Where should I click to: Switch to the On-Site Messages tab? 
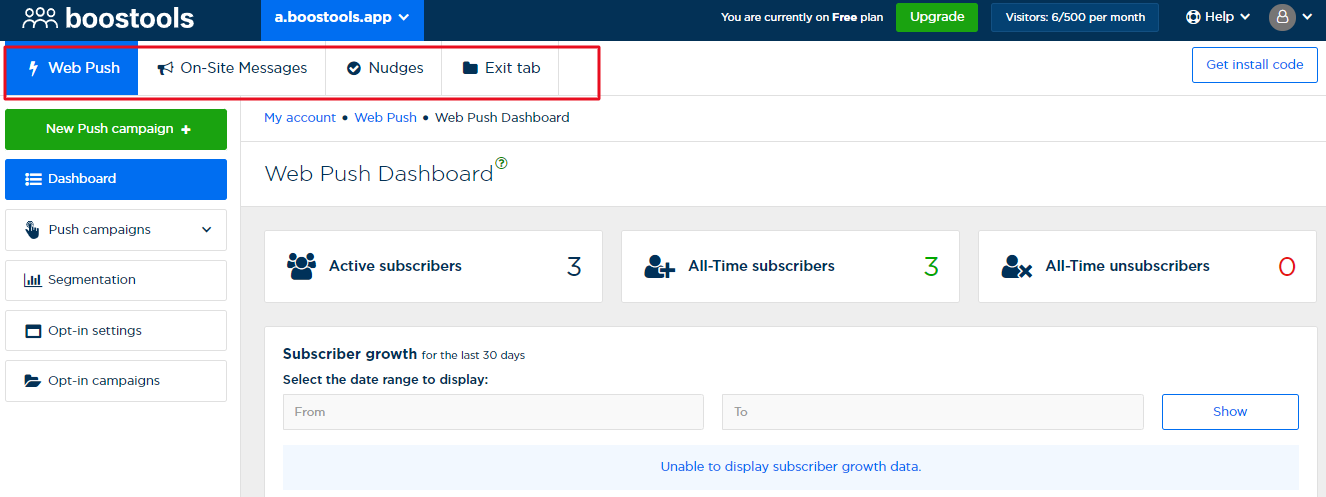pos(232,69)
